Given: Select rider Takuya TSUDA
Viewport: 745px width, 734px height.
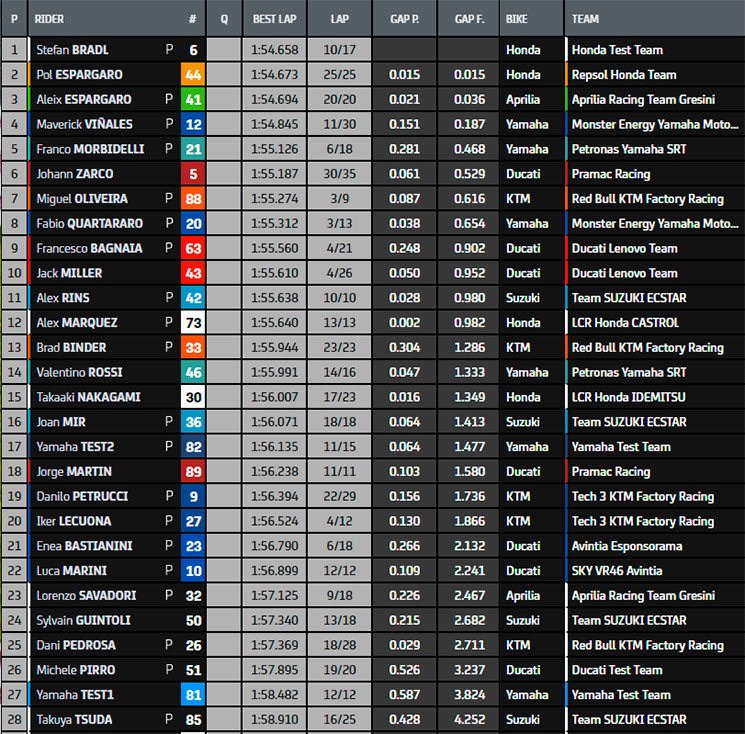Looking at the screenshot, I should click(x=74, y=719).
